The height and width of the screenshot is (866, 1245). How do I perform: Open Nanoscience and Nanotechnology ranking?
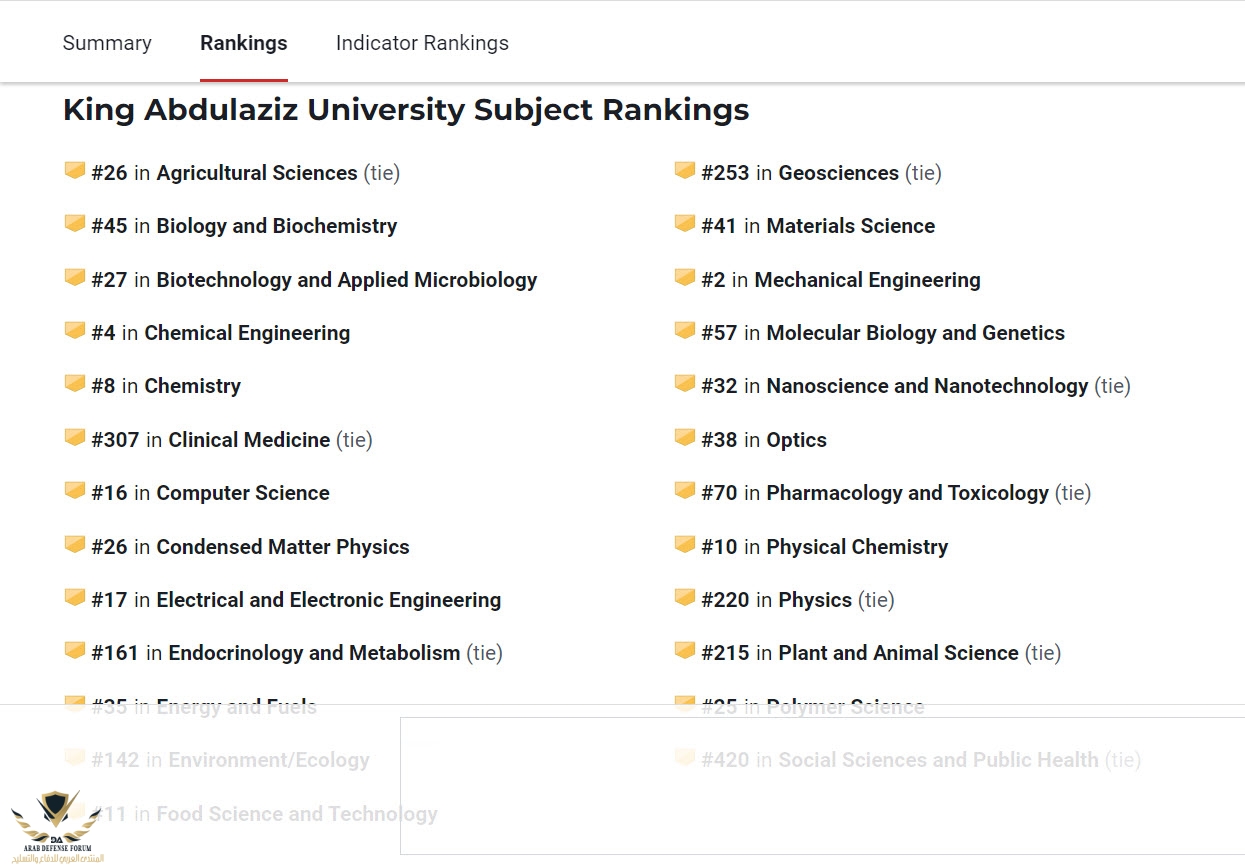(926, 386)
